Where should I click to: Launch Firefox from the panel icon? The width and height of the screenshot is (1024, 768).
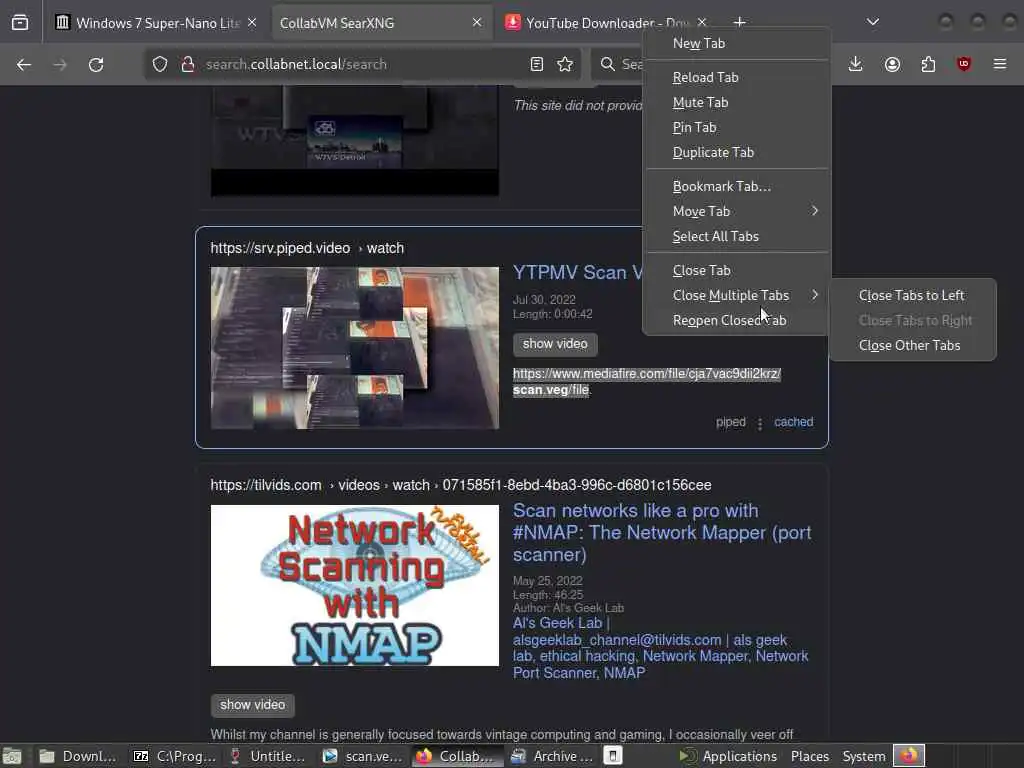coord(909,756)
